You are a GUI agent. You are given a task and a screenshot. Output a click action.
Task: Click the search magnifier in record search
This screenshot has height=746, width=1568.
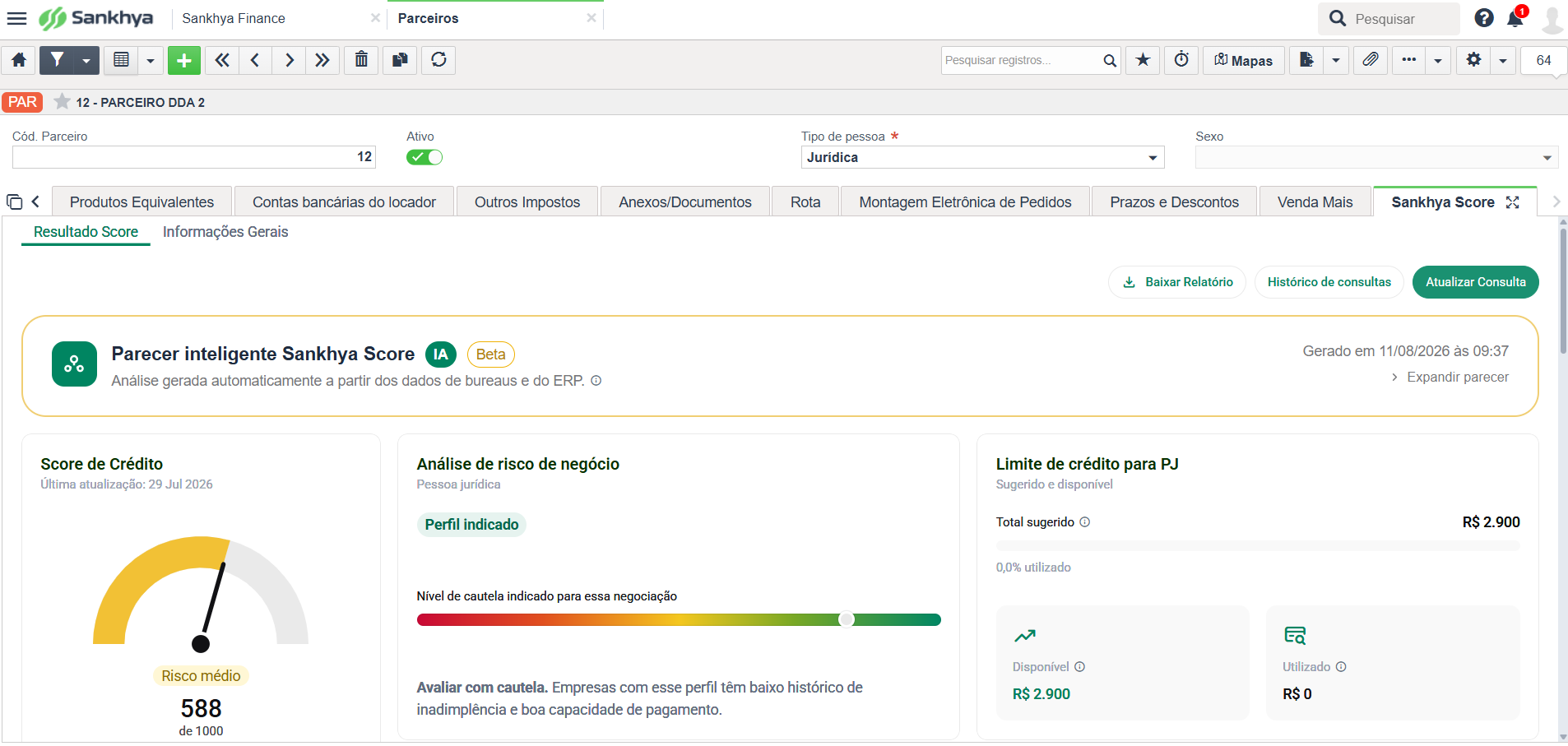point(1110,61)
